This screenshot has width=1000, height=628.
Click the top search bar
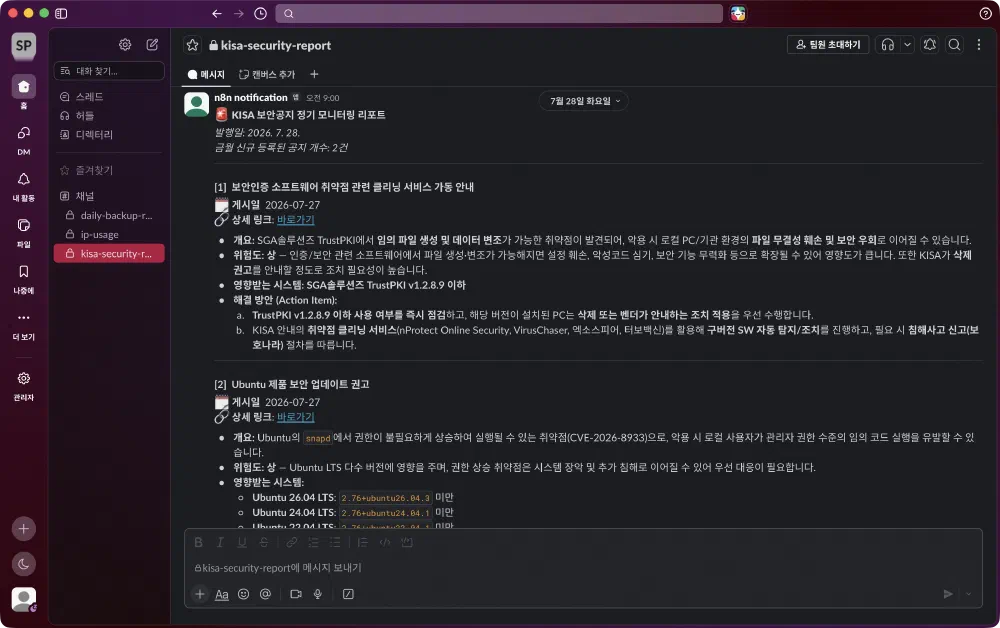tap(499, 13)
